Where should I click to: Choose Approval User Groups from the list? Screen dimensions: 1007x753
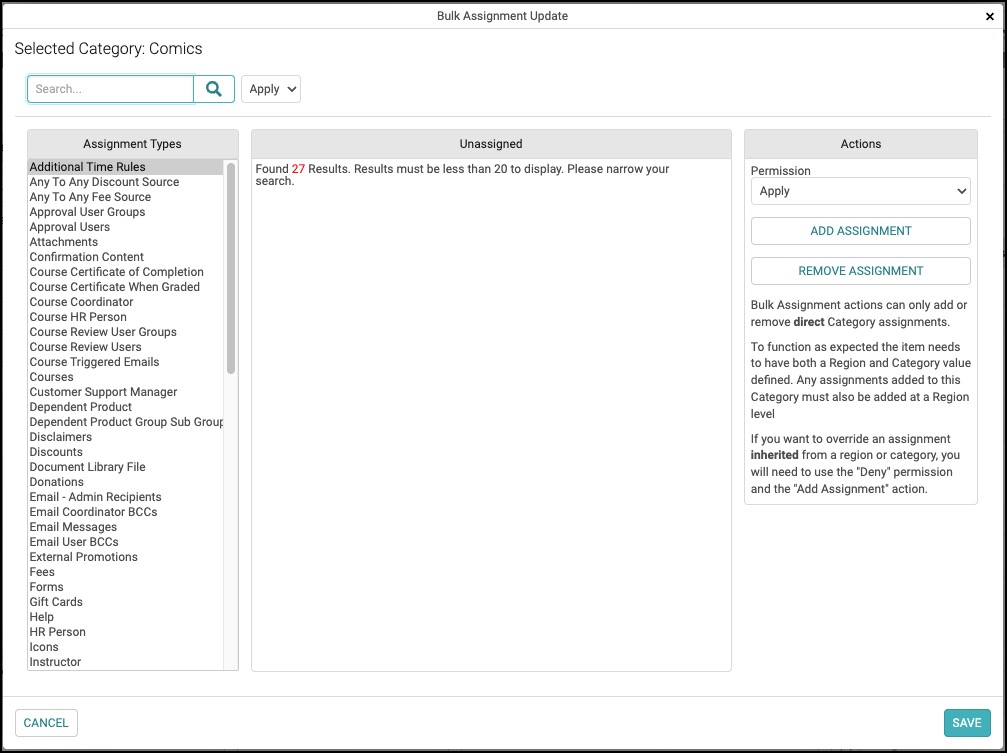click(87, 212)
